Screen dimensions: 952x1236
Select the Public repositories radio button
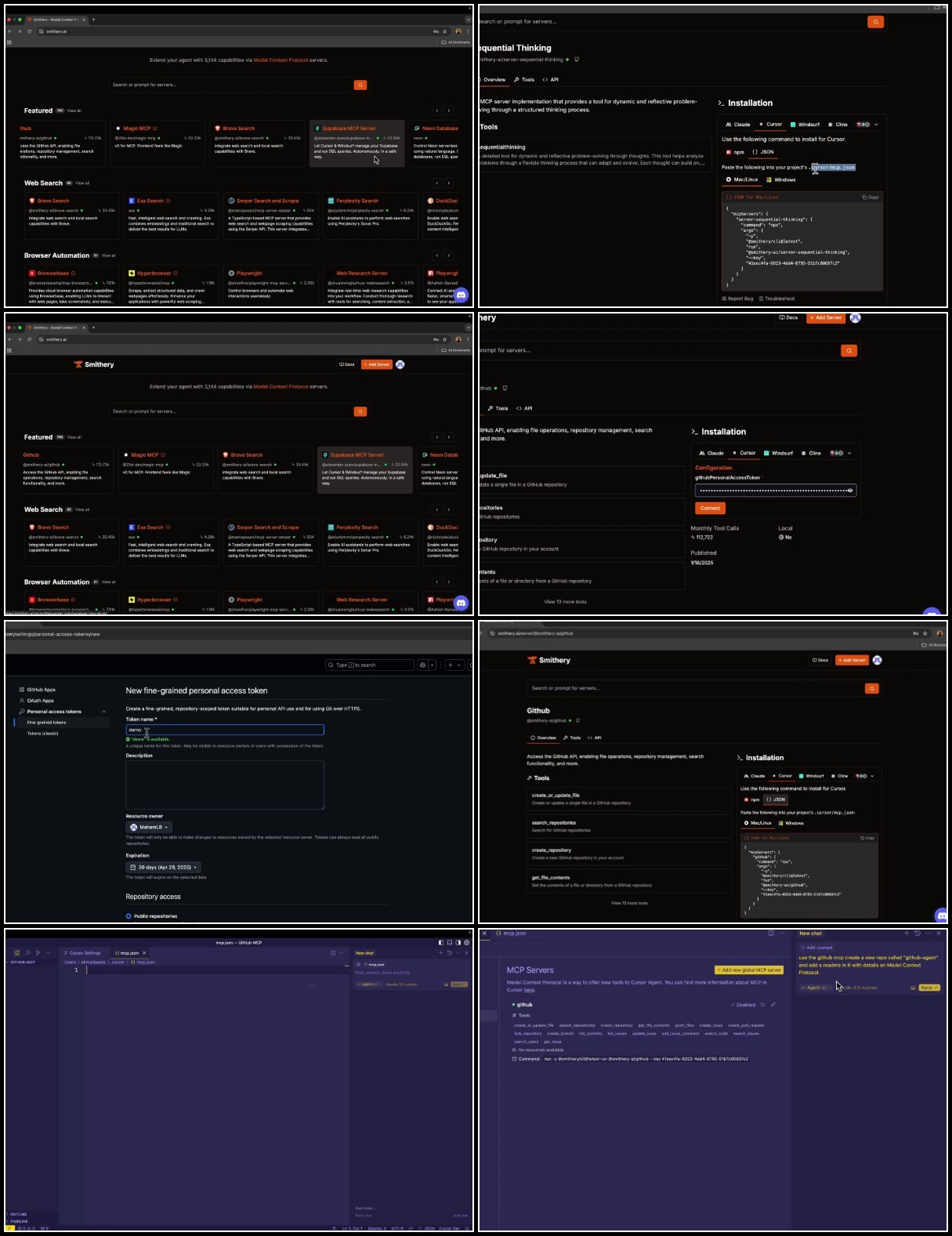[x=129, y=916]
